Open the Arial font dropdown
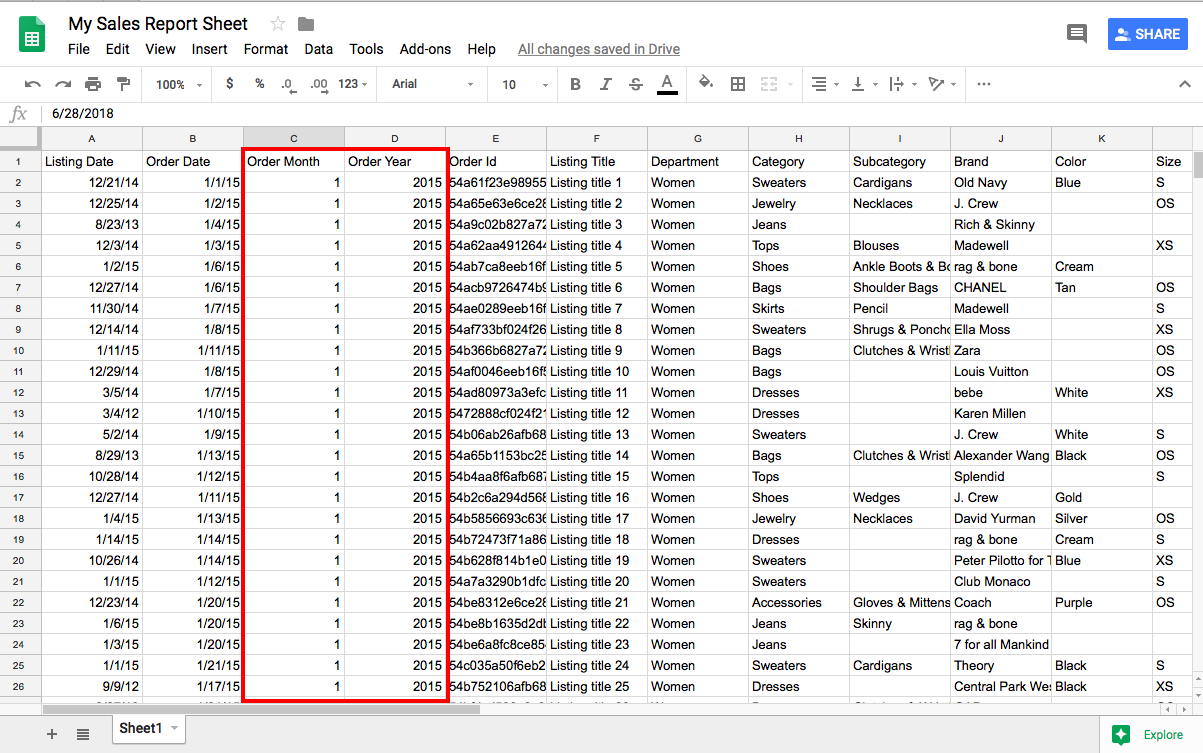 [x=432, y=84]
